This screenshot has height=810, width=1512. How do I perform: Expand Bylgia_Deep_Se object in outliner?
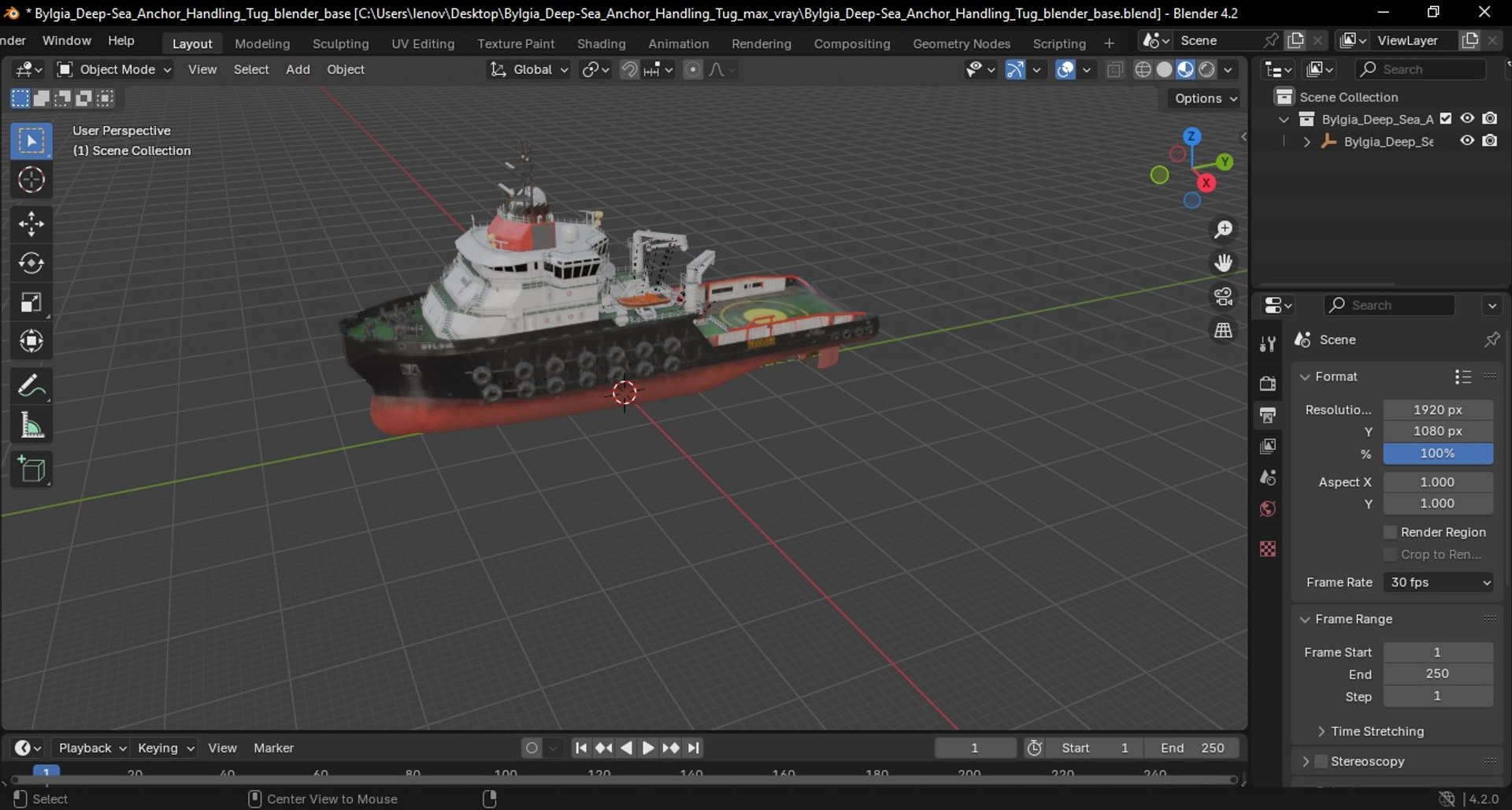point(1307,142)
